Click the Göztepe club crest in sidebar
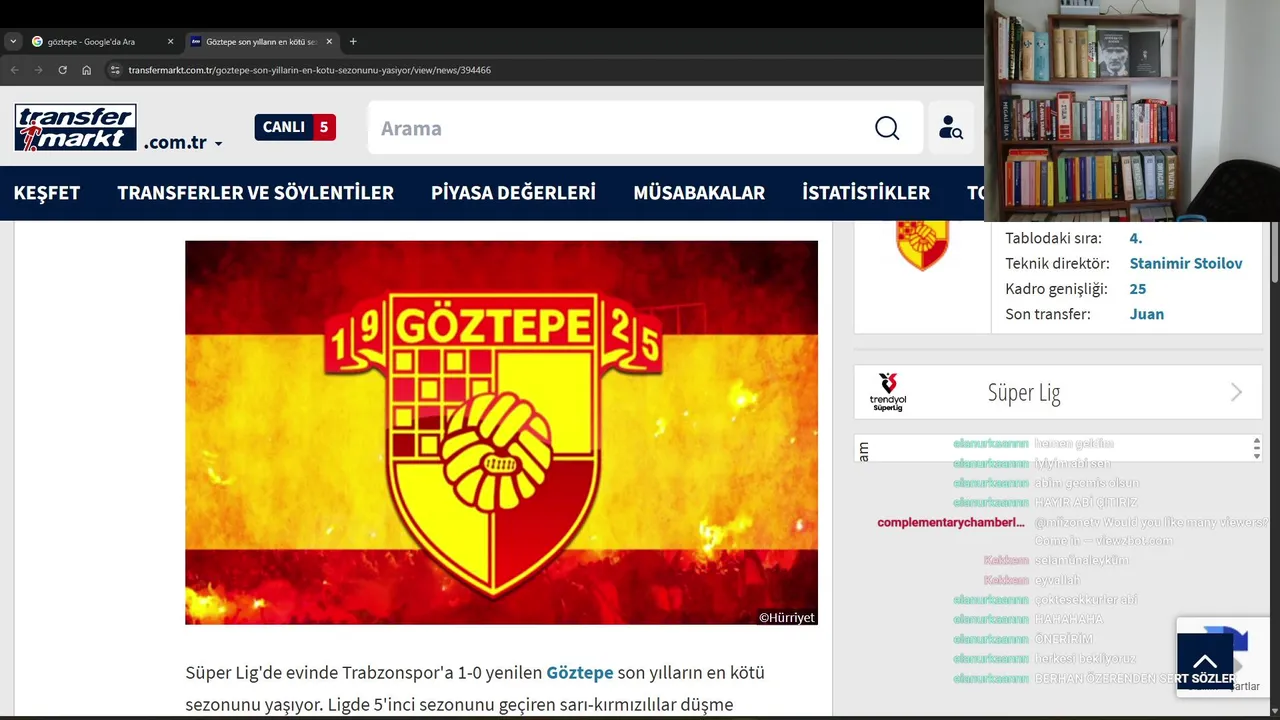This screenshot has width=1280, height=720. coord(922,246)
